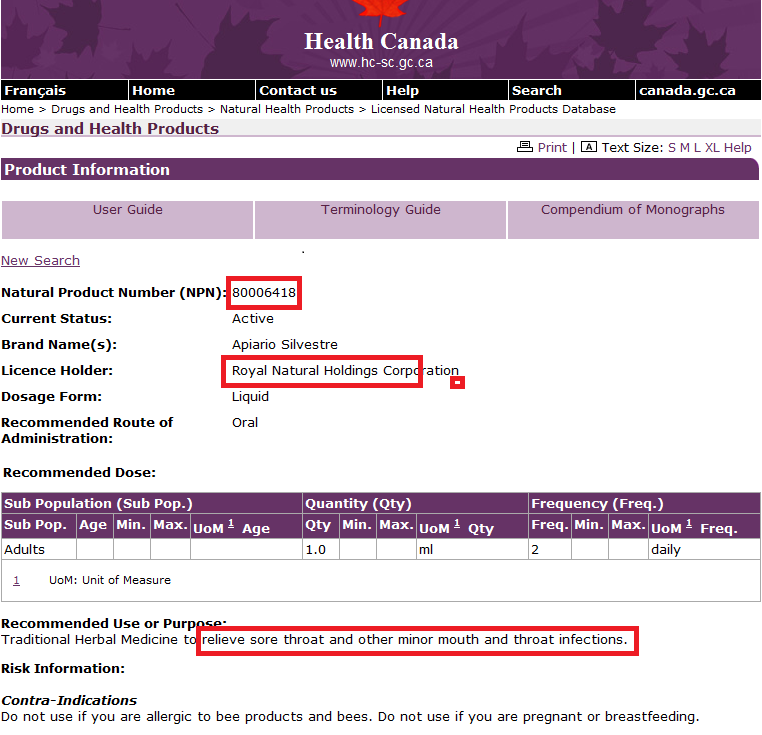Image resolution: width=762 pixels, height=735 pixels.
Task: Click the text size 'A' icon
Action: point(589,146)
